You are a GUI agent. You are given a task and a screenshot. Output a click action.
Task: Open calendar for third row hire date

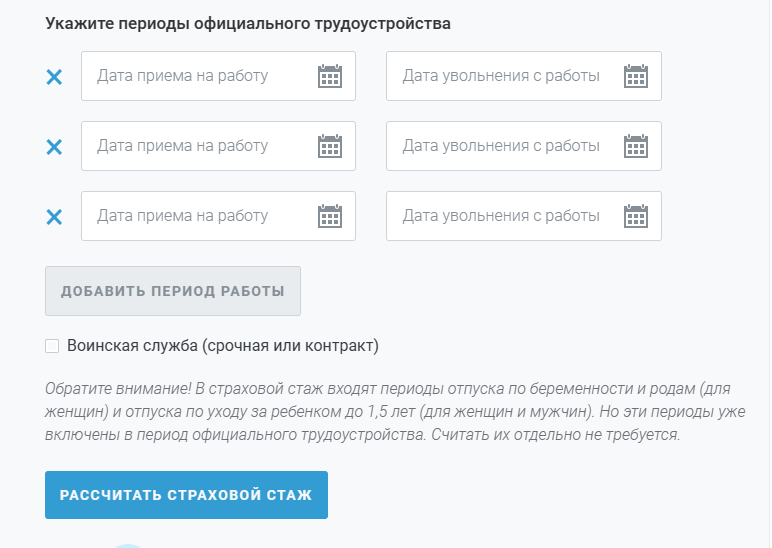coord(330,216)
